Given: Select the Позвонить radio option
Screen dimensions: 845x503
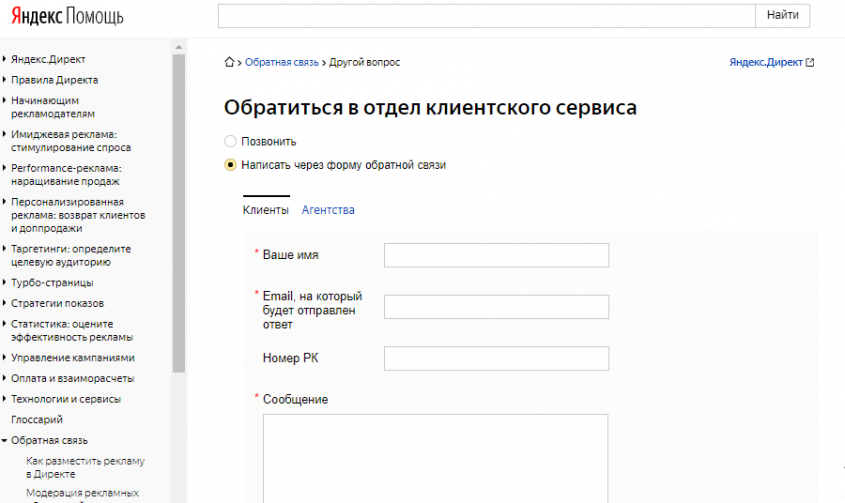Looking at the screenshot, I should [231, 142].
